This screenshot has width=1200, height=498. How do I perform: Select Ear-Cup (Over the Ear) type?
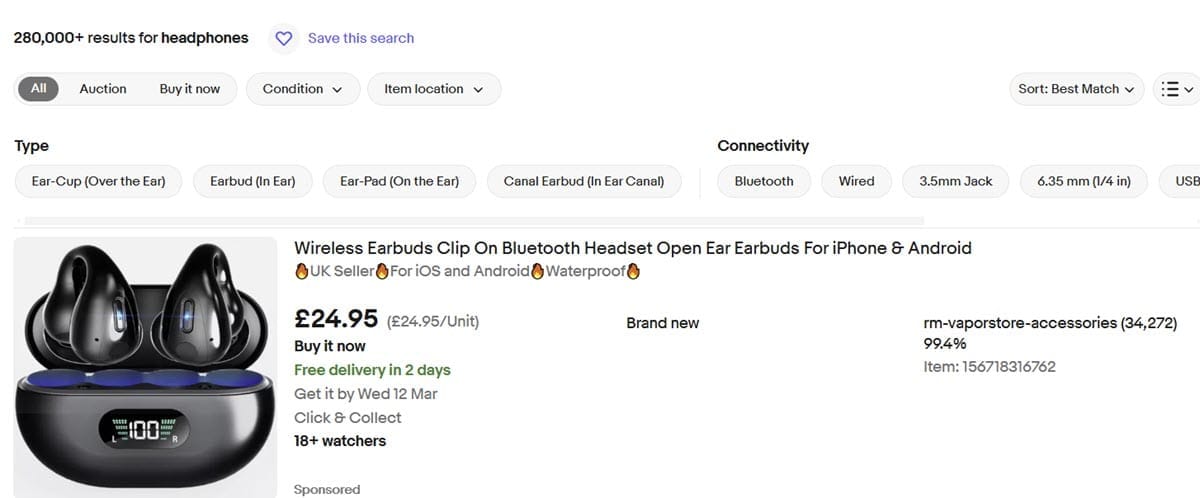(98, 181)
